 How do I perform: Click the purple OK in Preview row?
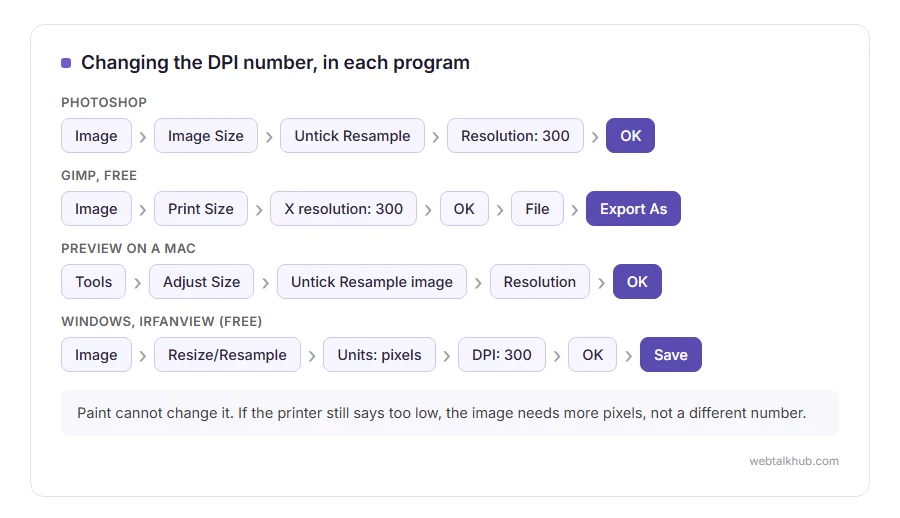coord(637,281)
